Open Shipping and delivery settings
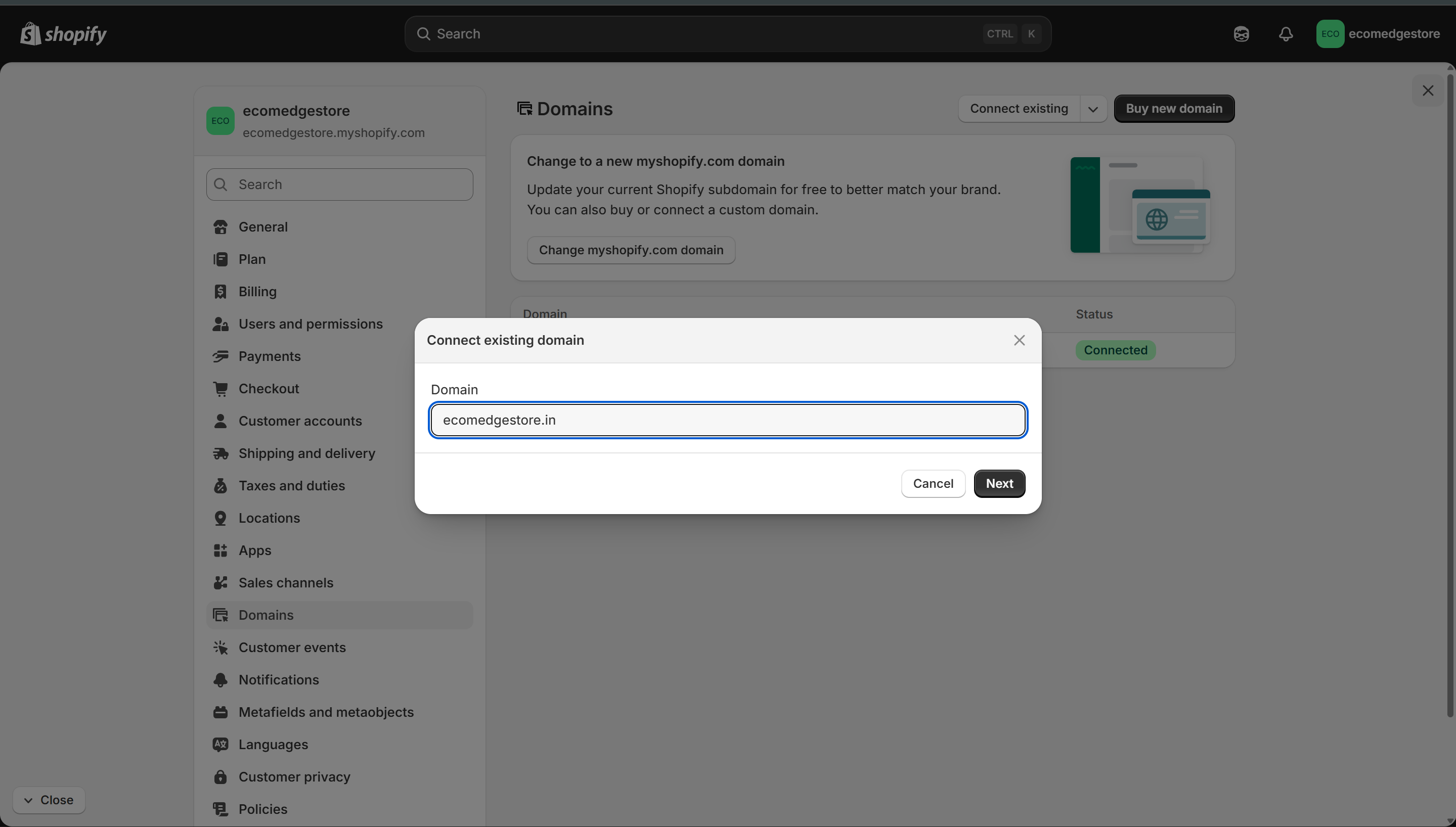The width and height of the screenshot is (1456, 827). 307,453
